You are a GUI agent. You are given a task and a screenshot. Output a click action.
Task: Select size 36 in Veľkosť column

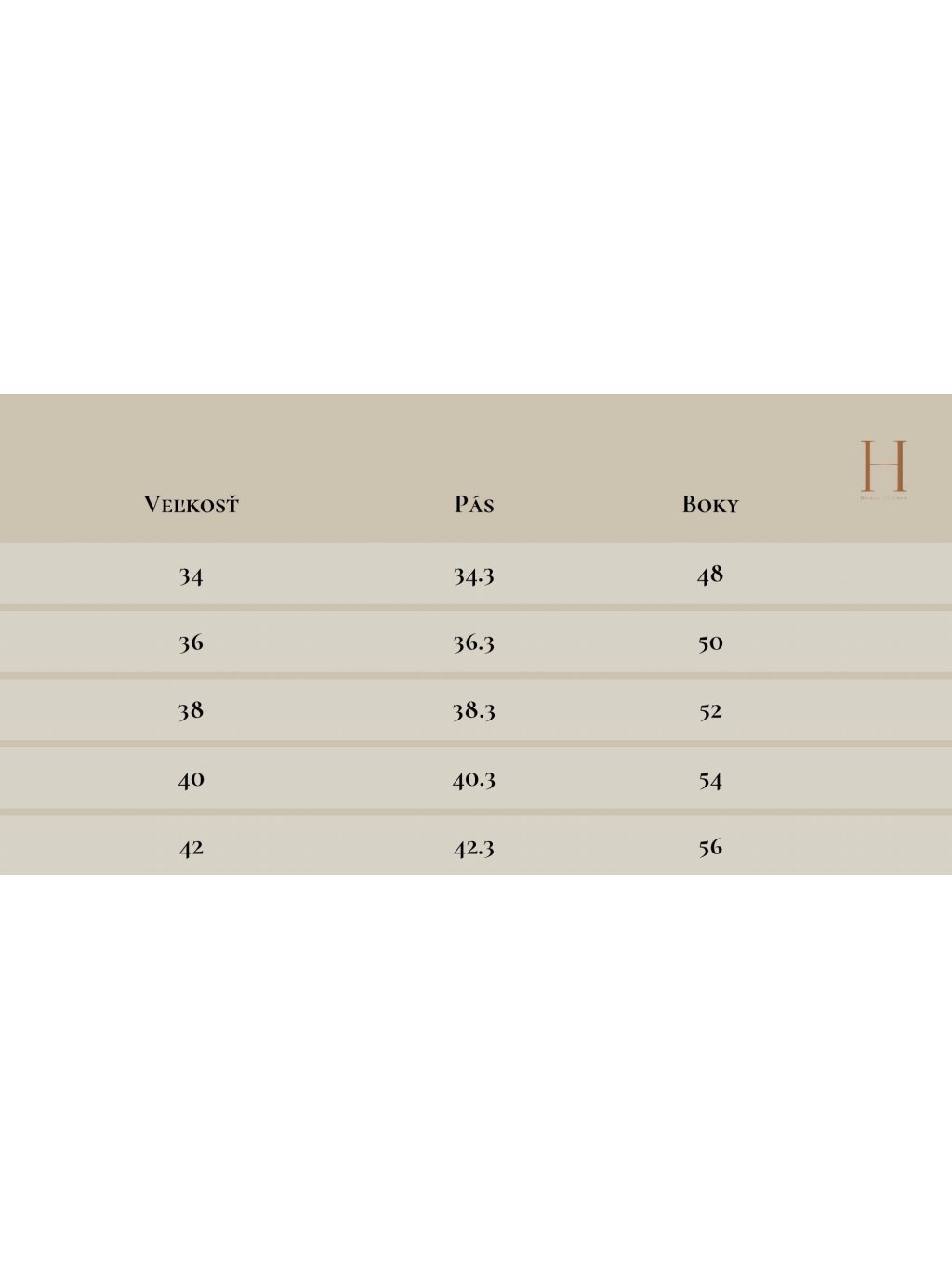192,642
